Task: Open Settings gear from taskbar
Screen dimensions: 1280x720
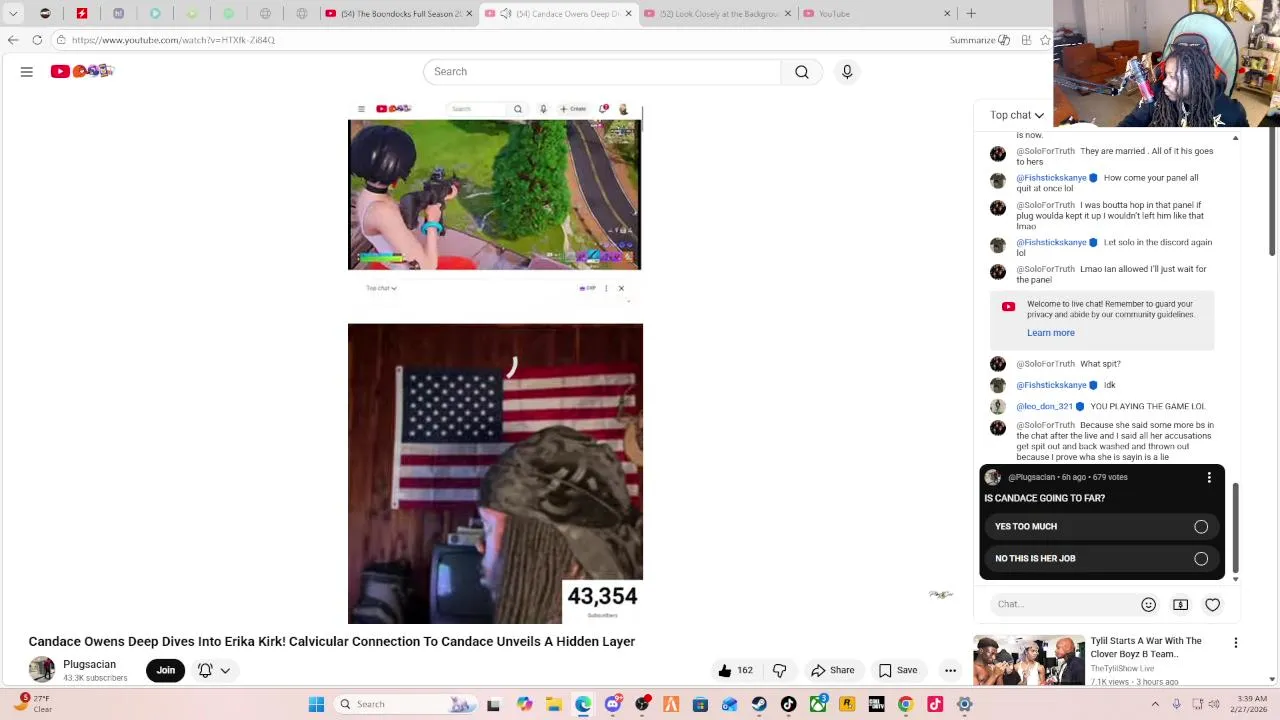Action: click(x=965, y=704)
